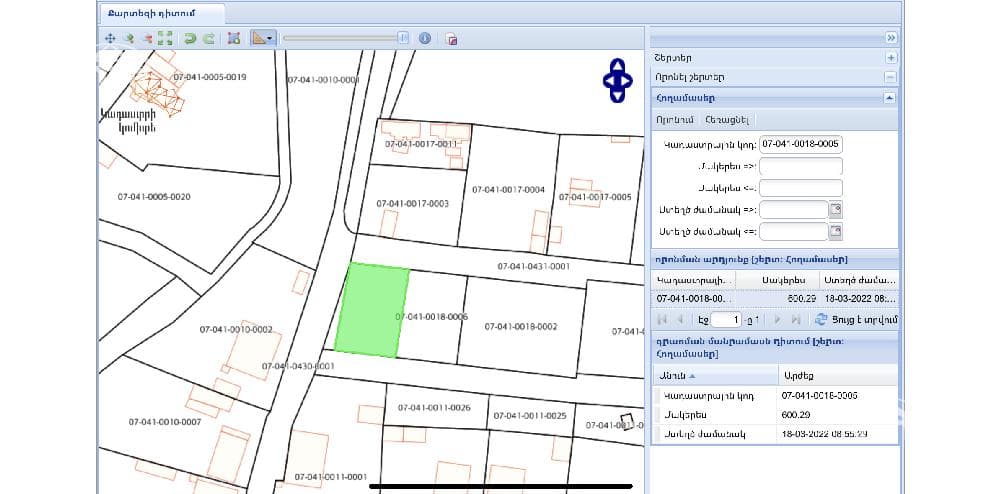Click the red arrow zoom-out tool
1000x494 pixels.
pyautogui.click(x=147, y=38)
